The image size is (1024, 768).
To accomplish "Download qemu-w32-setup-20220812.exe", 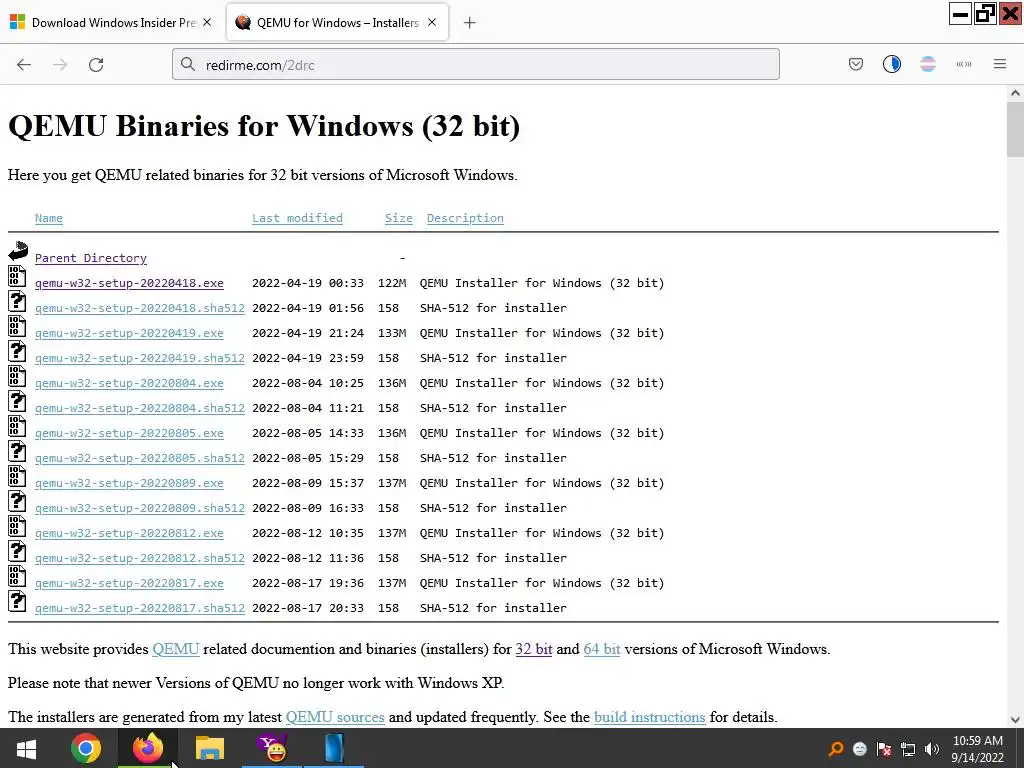I will (129, 534).
